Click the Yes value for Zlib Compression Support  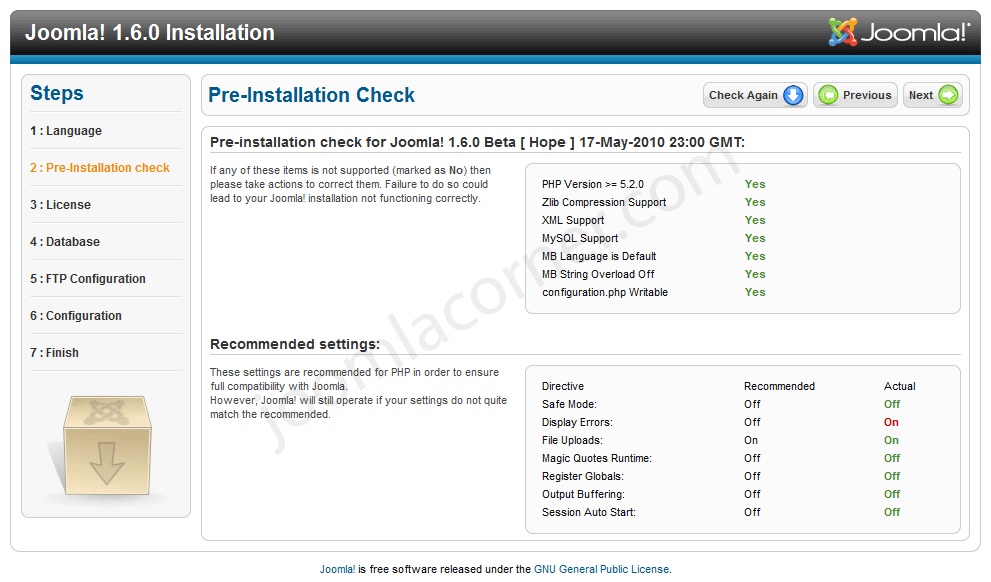click(755, 202)
